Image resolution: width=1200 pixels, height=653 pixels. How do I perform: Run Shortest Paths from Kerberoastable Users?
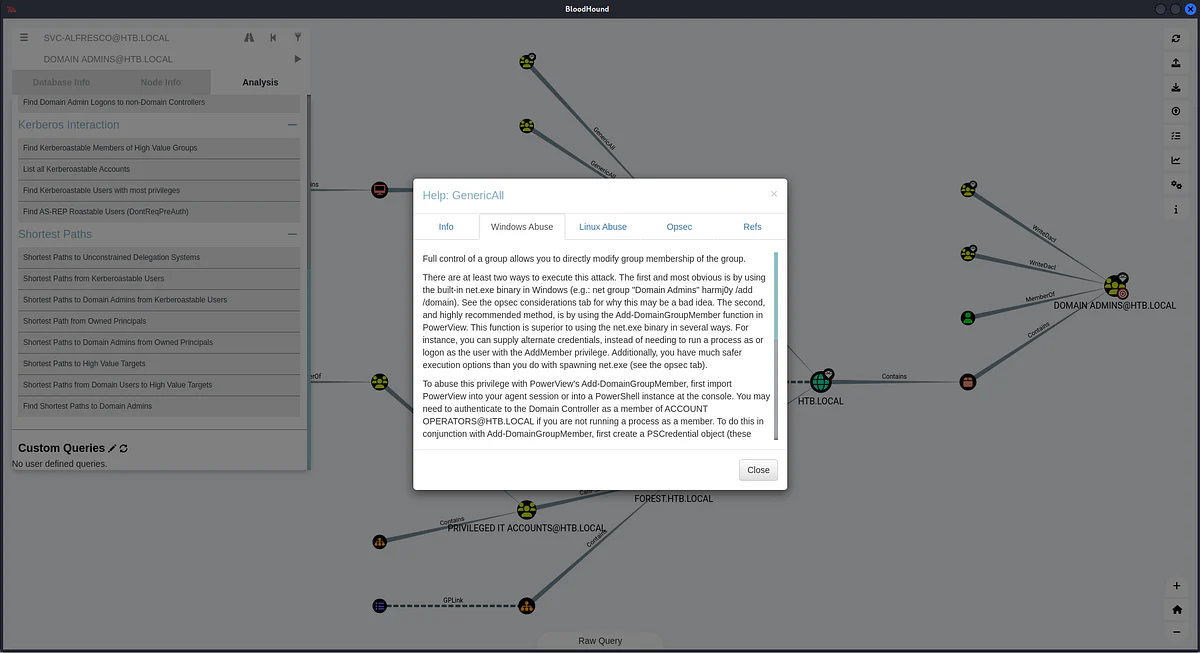pyautogui.click(x=159, y=278)
